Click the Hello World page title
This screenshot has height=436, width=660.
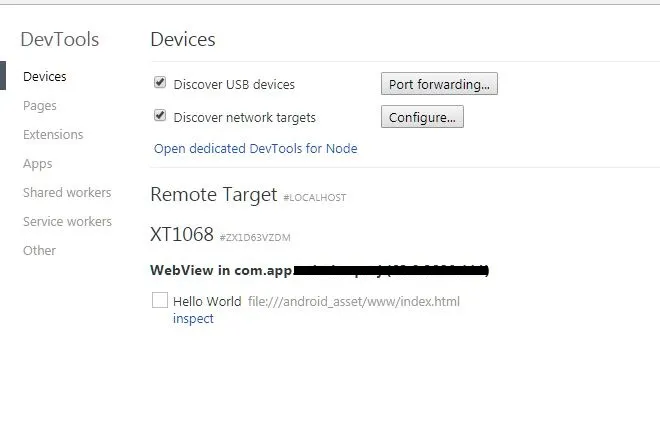coord(207,301)
